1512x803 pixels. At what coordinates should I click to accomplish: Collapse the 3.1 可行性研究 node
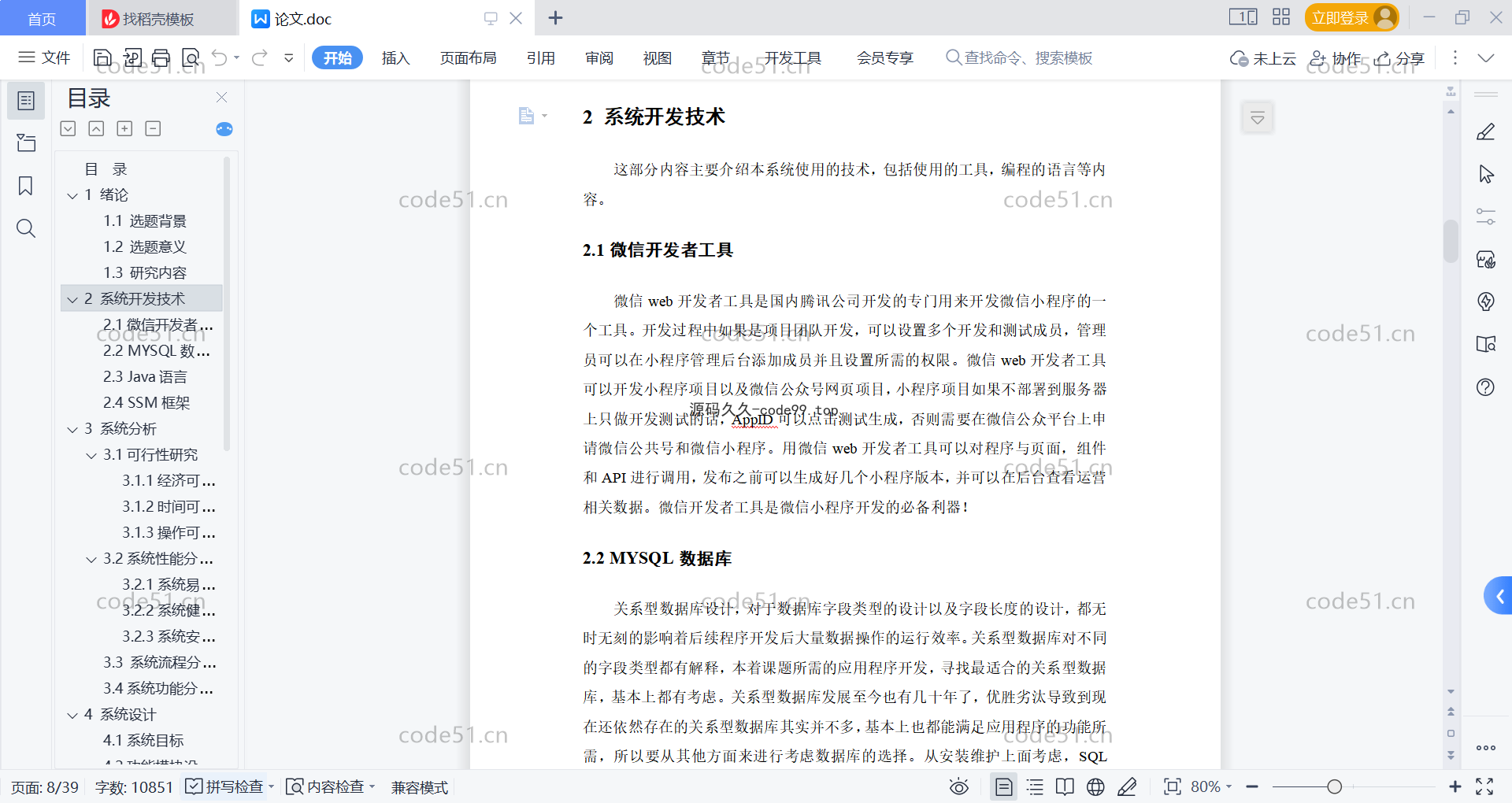(x=91, y=455)
